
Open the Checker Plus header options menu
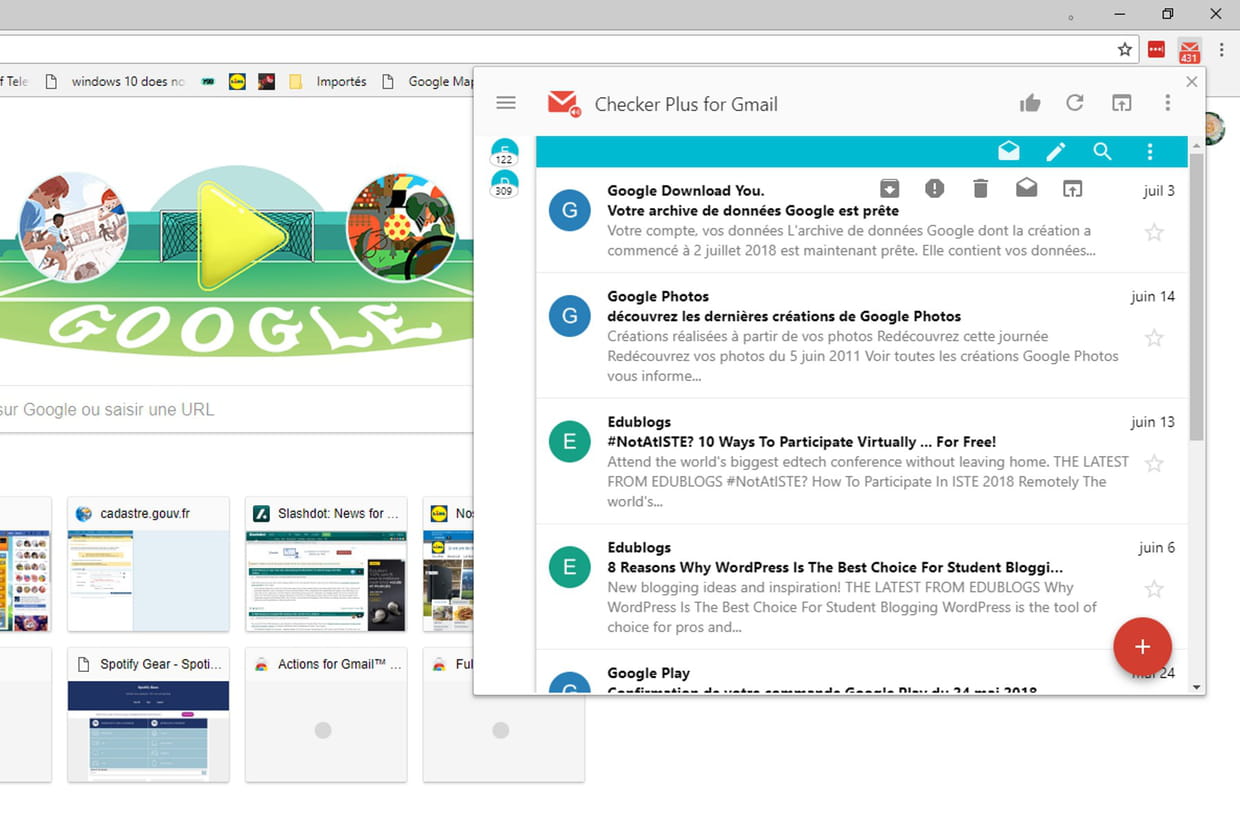(1167, 103)
